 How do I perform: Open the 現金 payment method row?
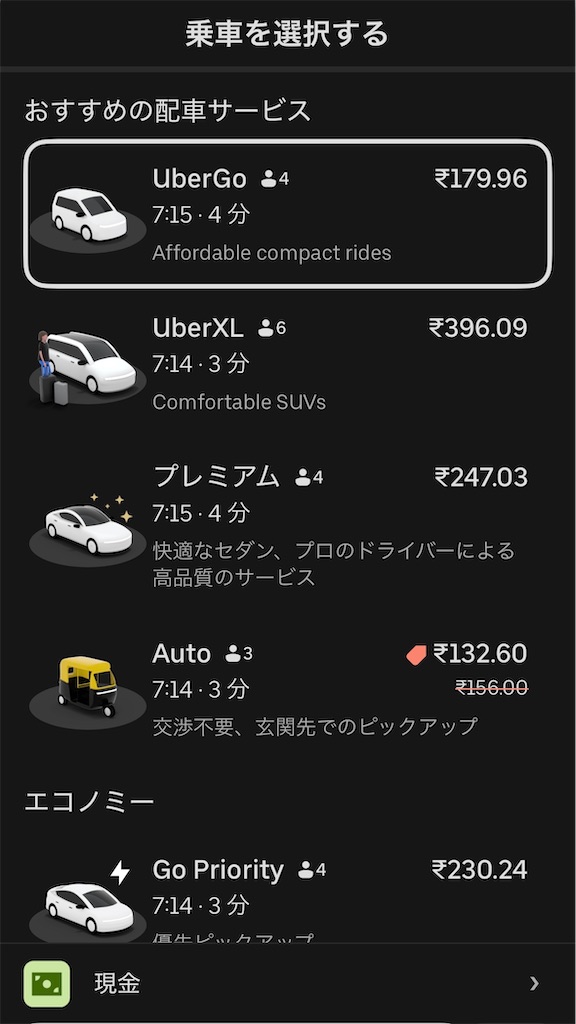coord(288,983)
